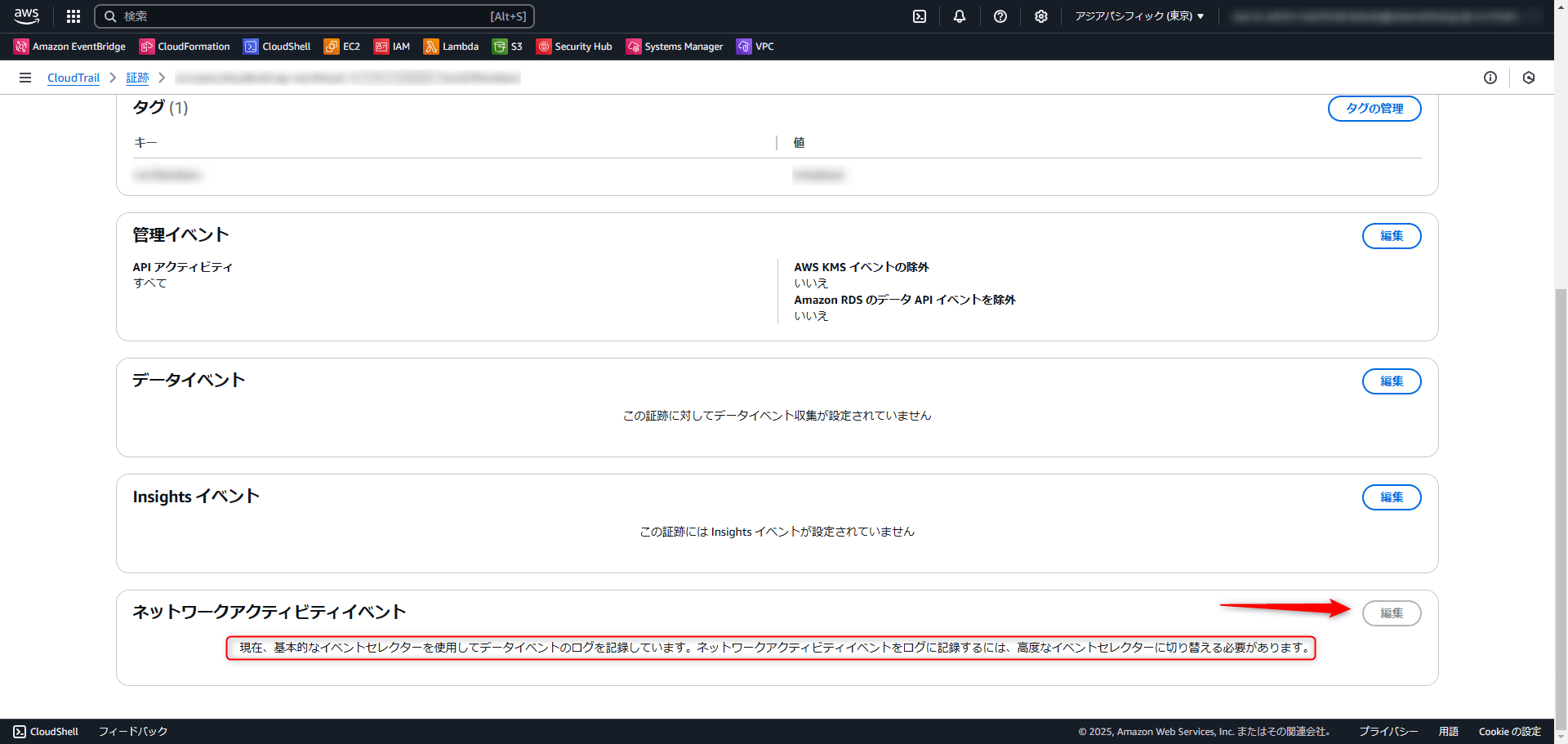Open the S3 favorite shortcut

tap(507, 47)
